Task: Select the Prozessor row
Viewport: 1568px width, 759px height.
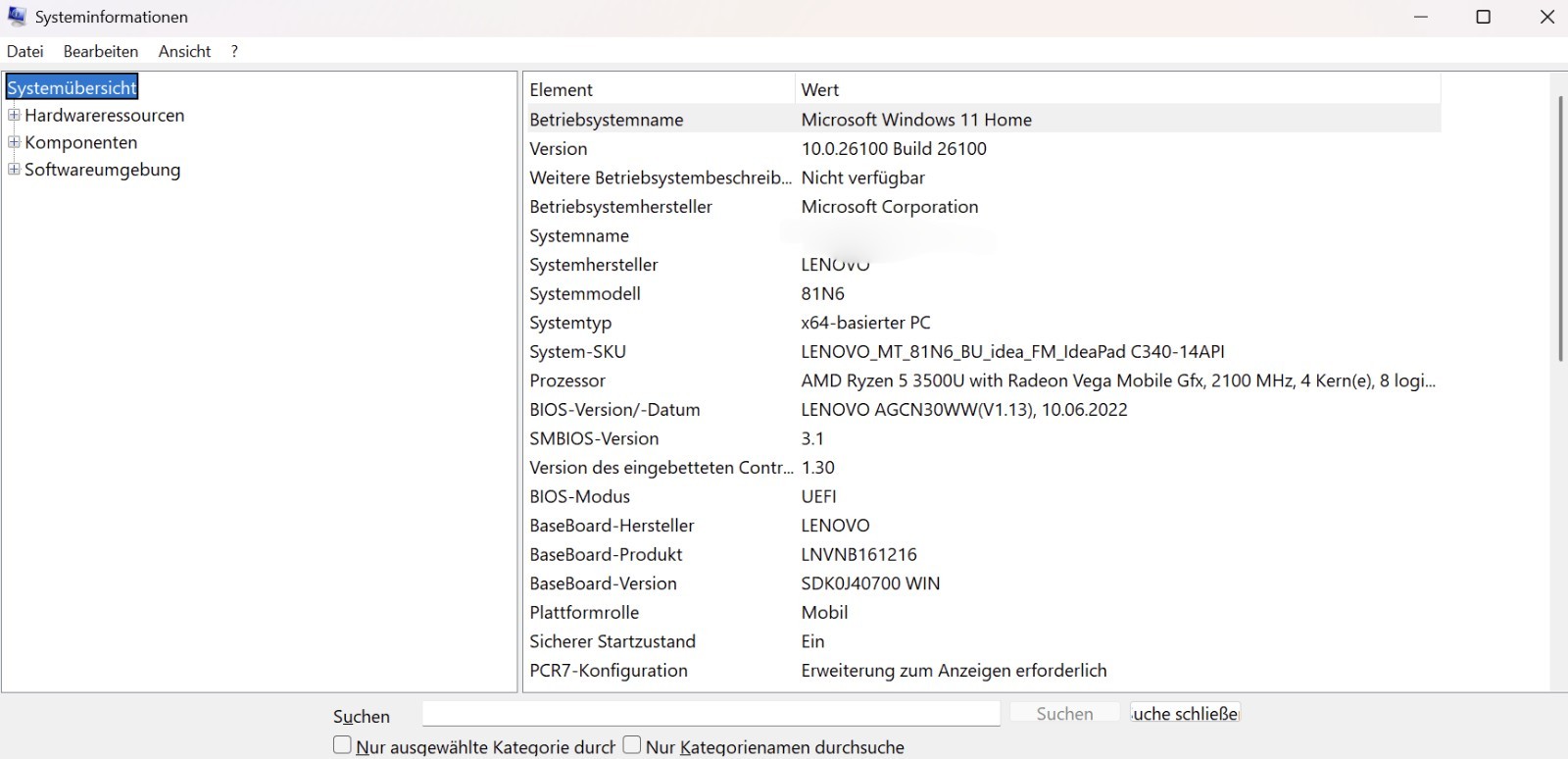Action: [982, 380]
